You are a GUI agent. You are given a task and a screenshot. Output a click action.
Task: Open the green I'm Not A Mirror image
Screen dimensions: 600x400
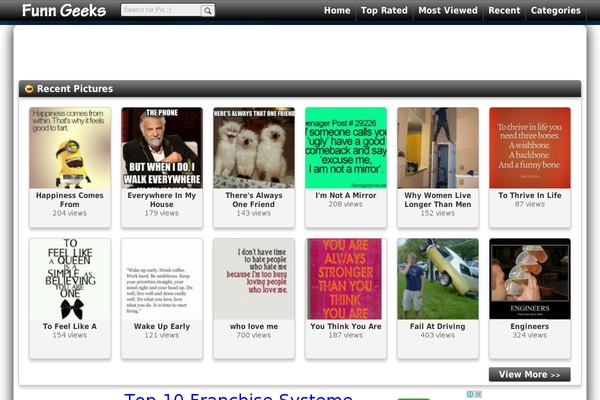[x=346, y=148]
